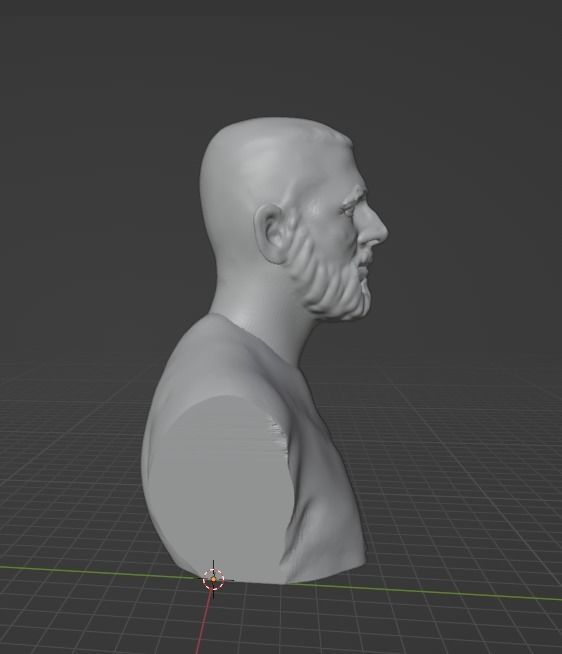Click the 3D cursor at the bust's base
This screenshot has width=562, height=654.
[x=214, y=579]
